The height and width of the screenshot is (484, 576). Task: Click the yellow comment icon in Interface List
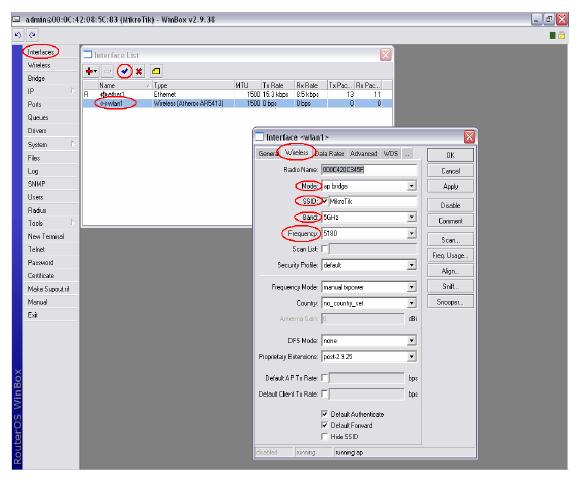tap(156, 71)
